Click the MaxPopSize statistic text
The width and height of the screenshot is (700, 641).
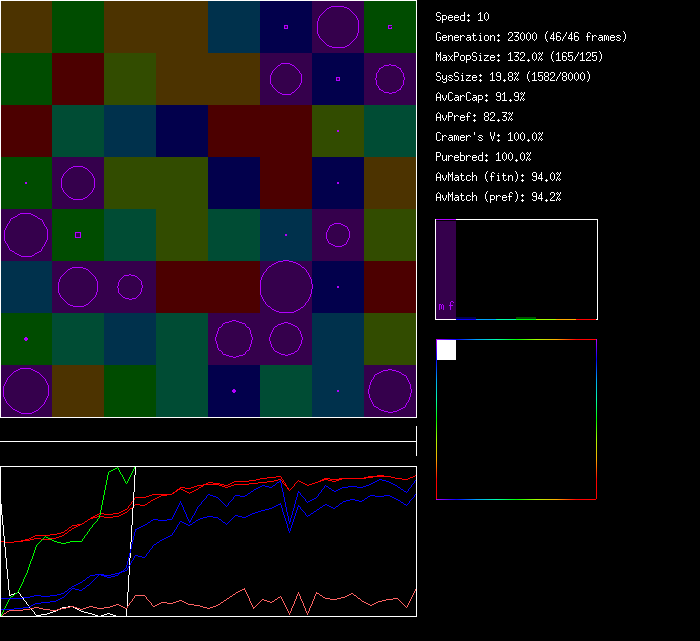519,57
